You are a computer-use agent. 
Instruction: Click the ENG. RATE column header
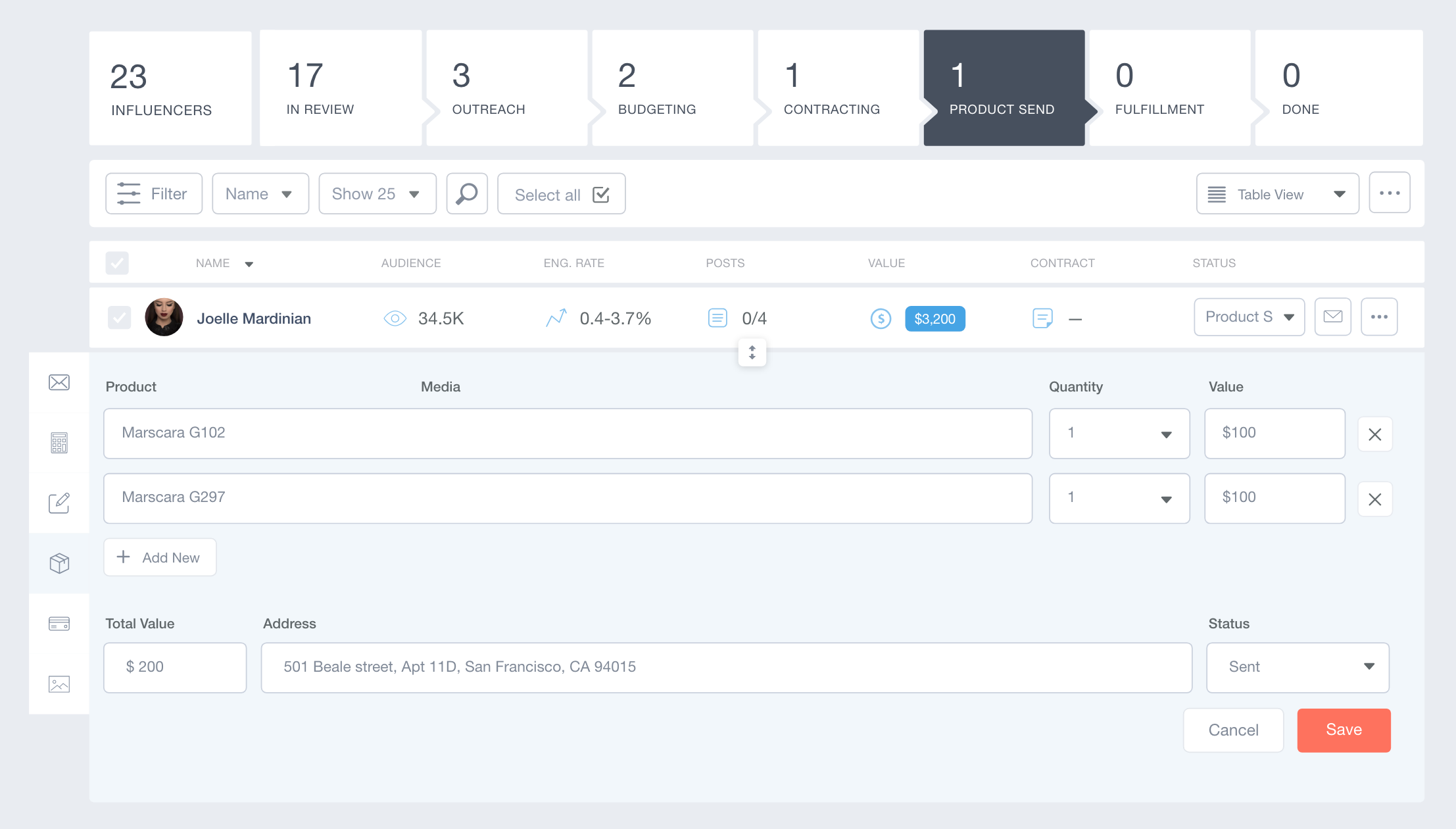pos(573,263)
